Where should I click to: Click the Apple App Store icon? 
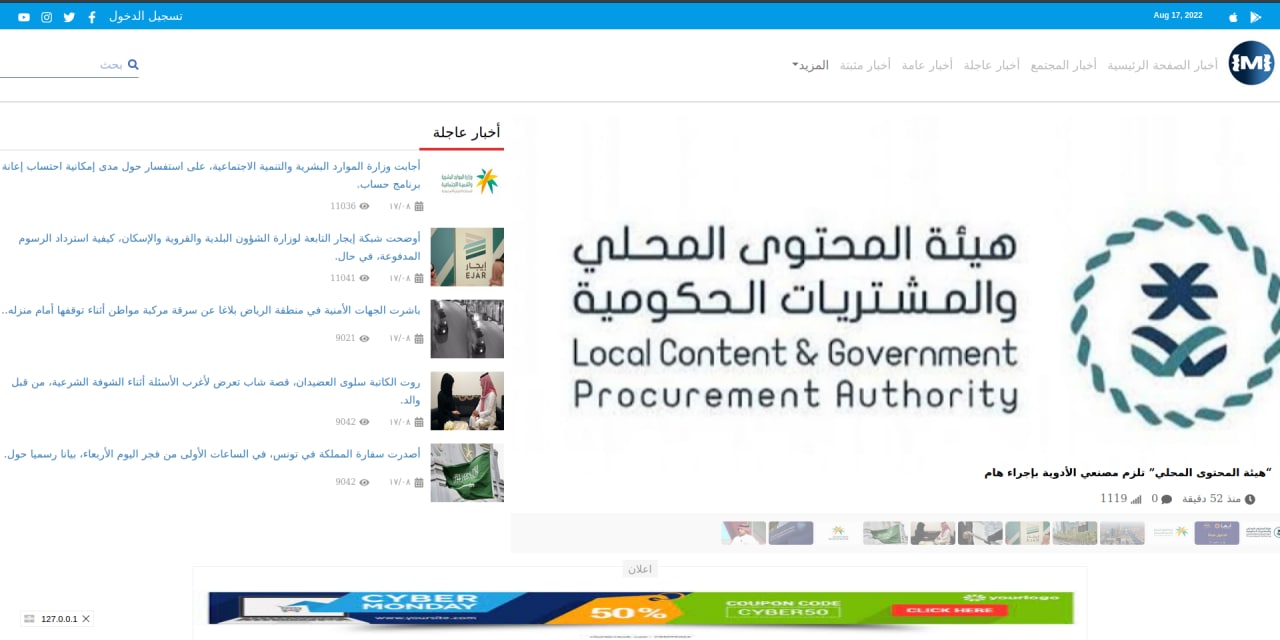point(1232,17)
